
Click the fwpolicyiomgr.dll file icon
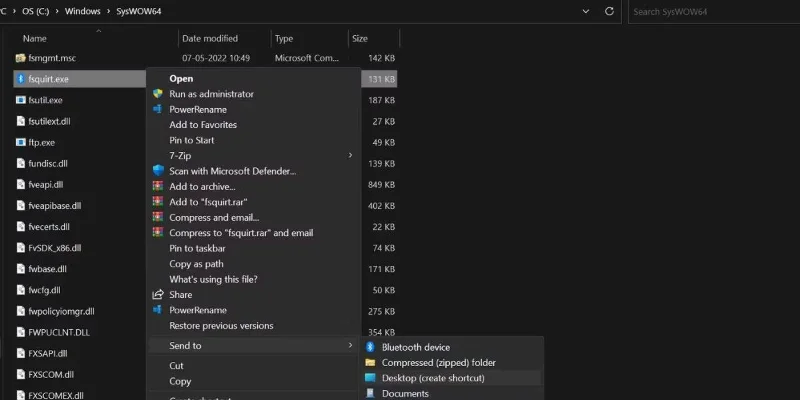point(20,311)
